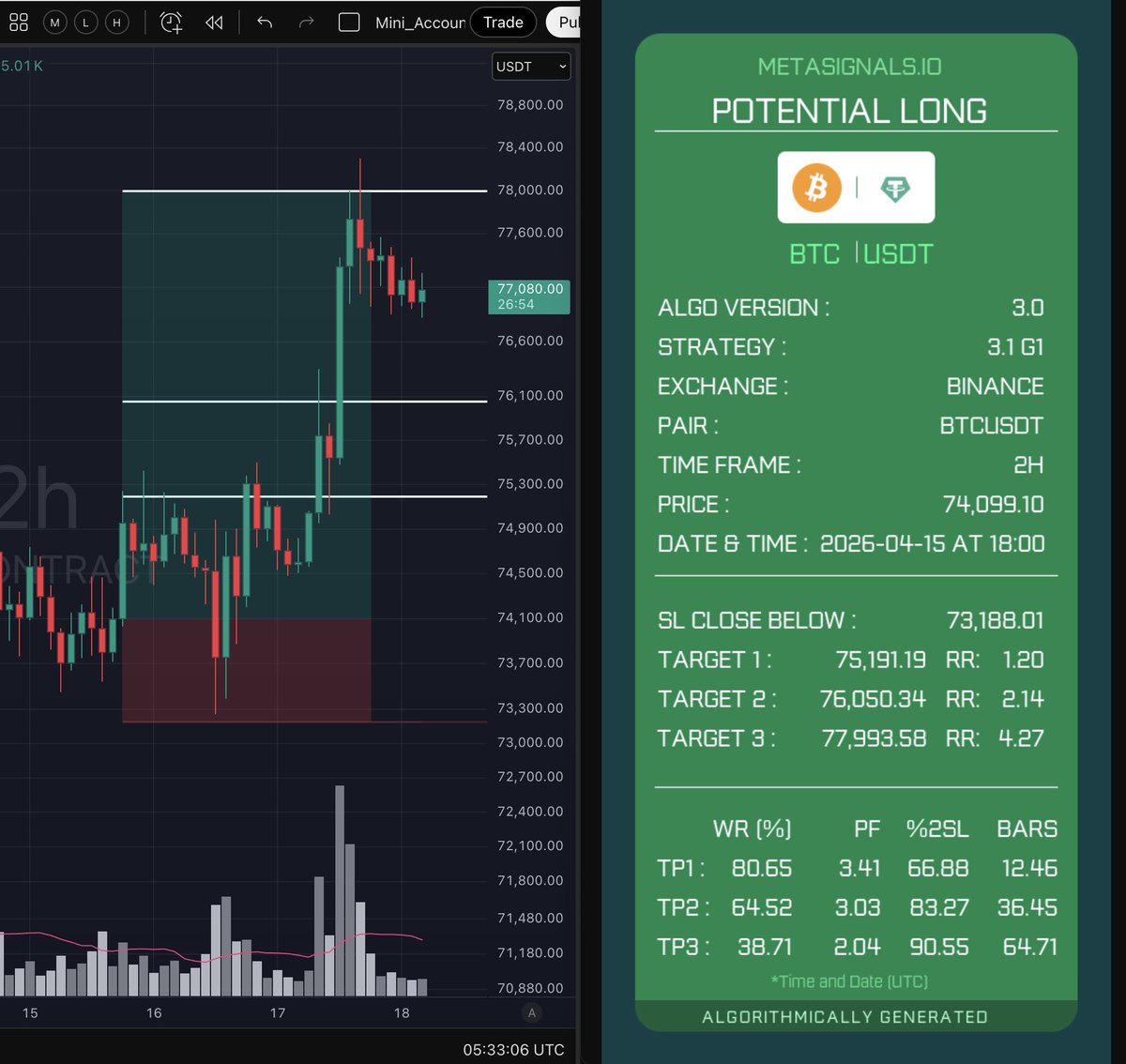The width and height of the screenshot is (1126, 1064).
Task: Select the M circle button in toolbar
Action: (54, 23)
